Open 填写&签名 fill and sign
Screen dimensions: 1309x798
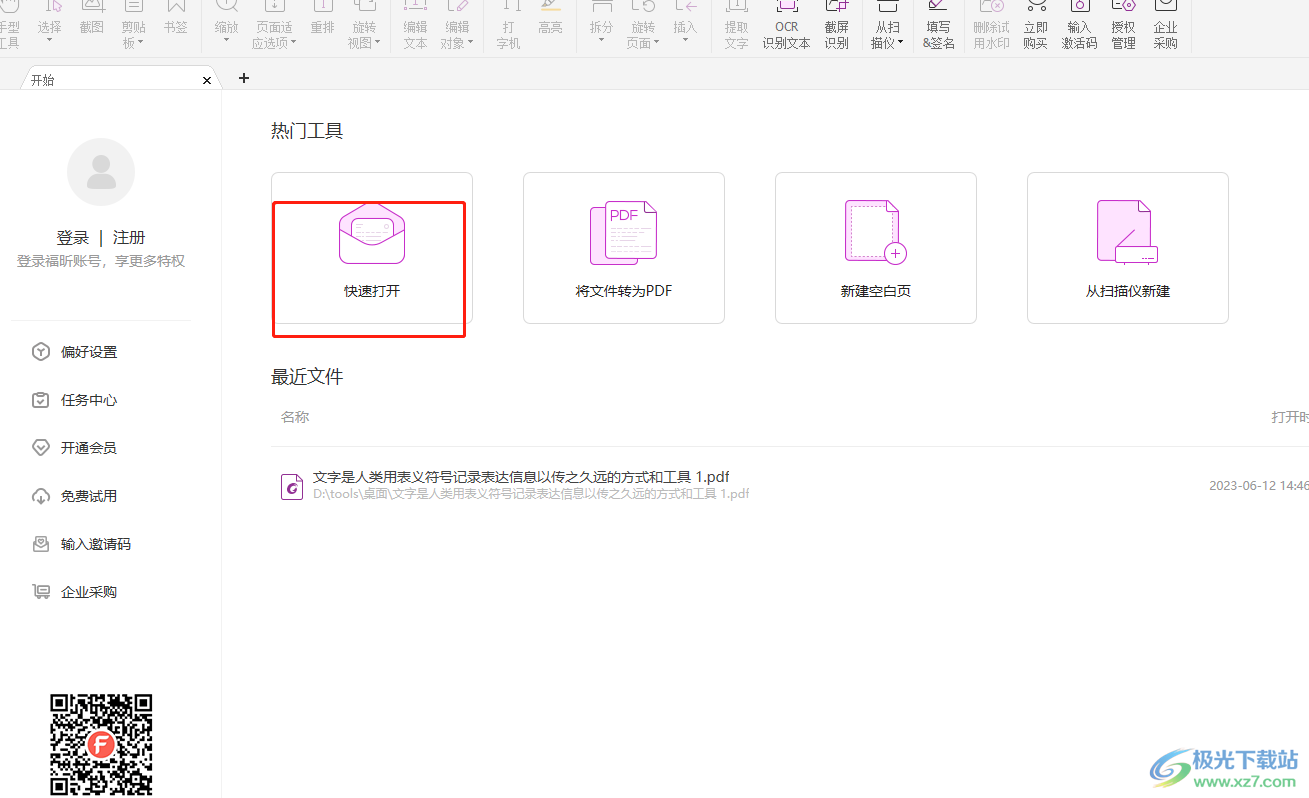939,27
